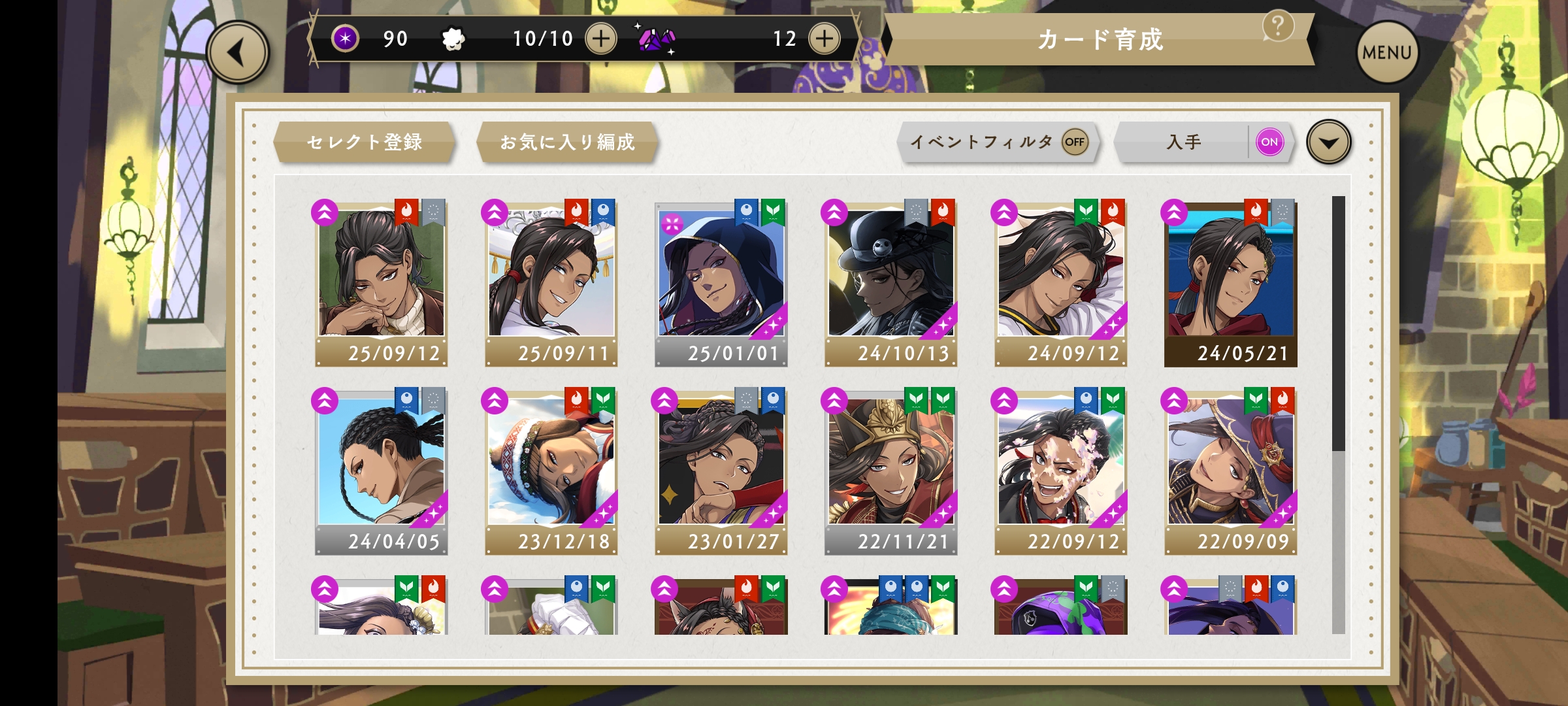Click the purple gem crystal icon

click(656, 40)
